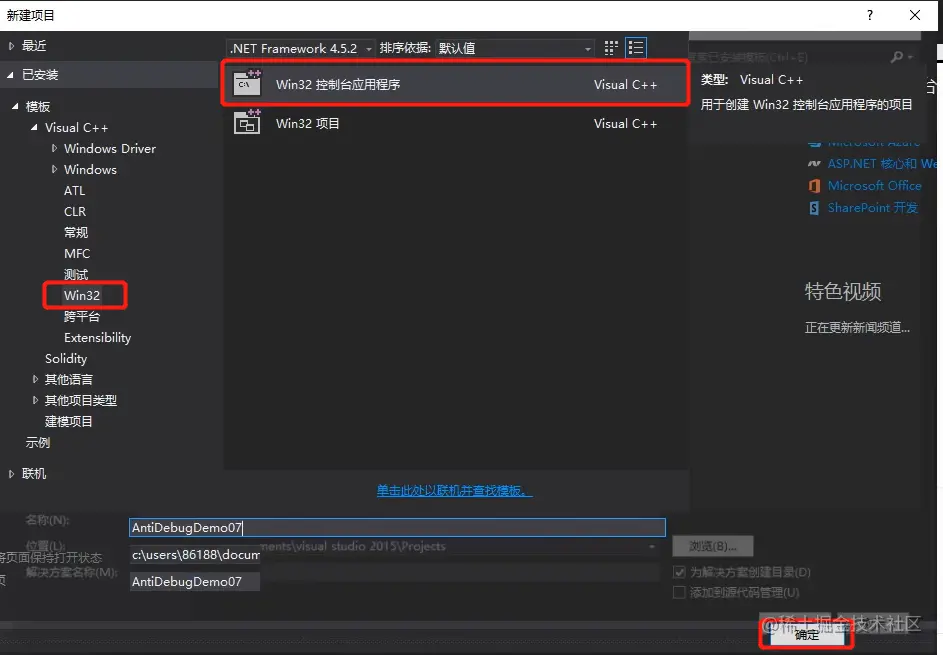Select Win32 控制台应用程序 template row
This screenshot has height=655, width=943.
point(455,84)
